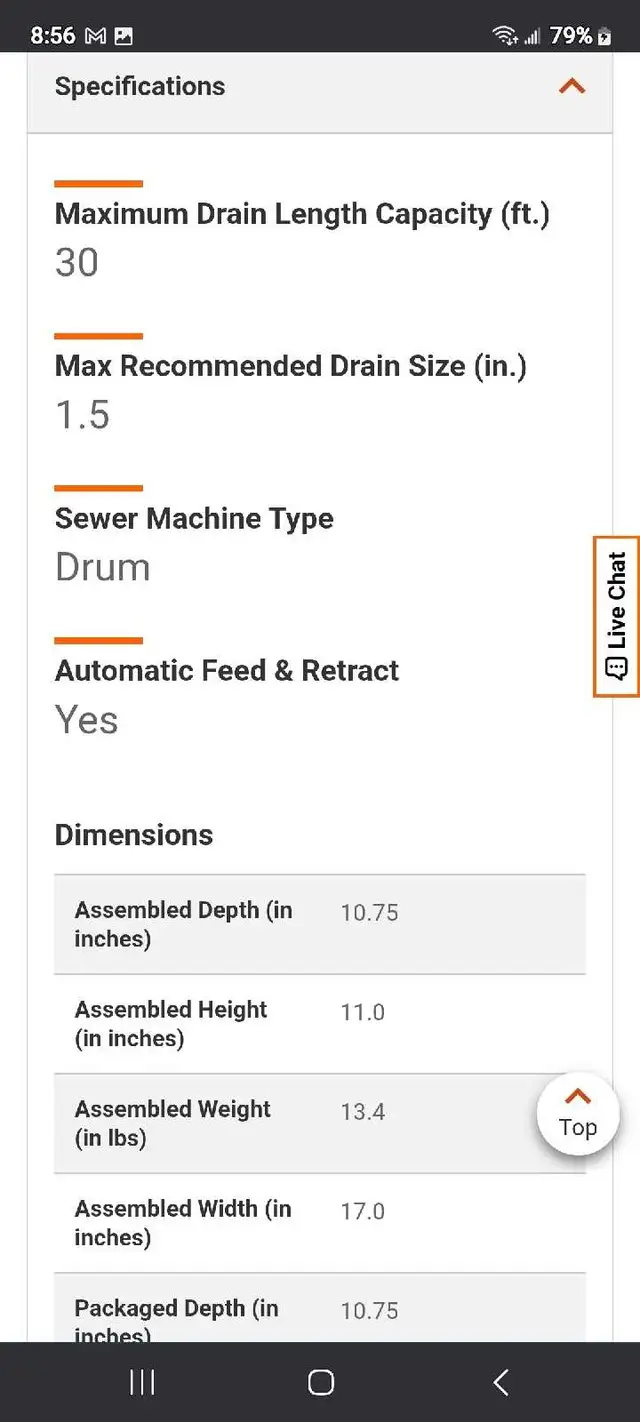Tap the Android back navigation icon
Viewport: 640px width, 1422px height.
pyautogui.click(x=500, y=1382)
